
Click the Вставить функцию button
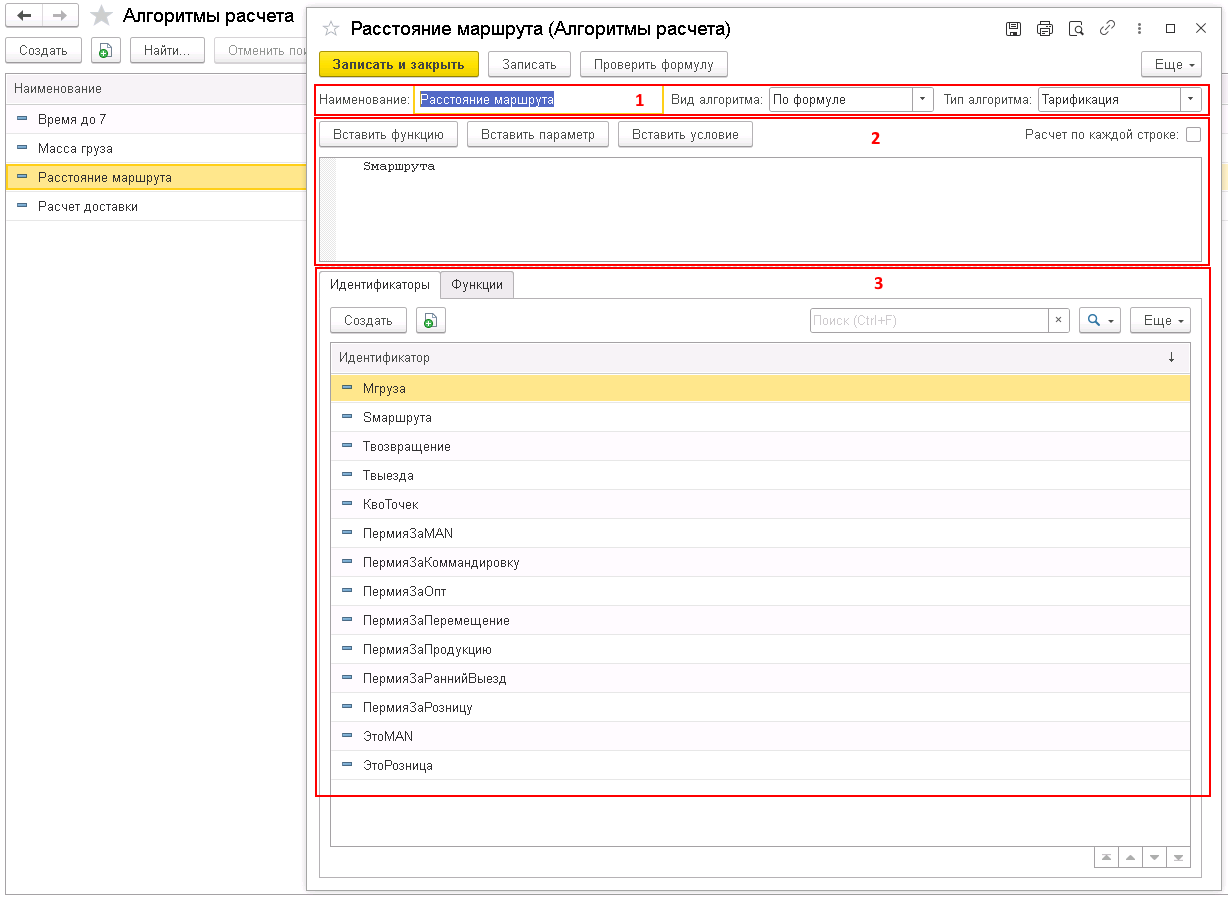coord(388,135)
